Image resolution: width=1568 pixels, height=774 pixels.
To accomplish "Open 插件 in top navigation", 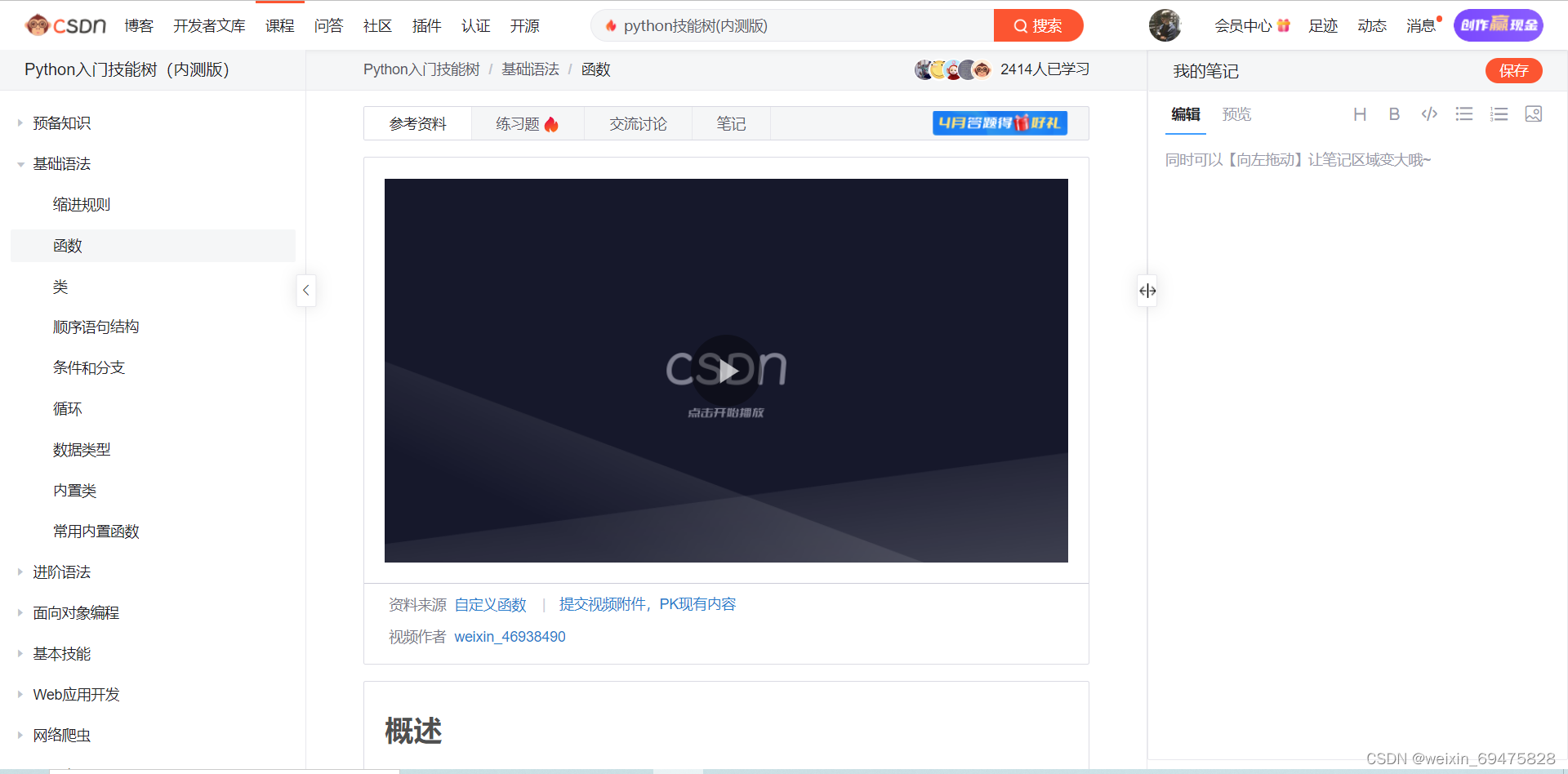I will coord(426,25).
